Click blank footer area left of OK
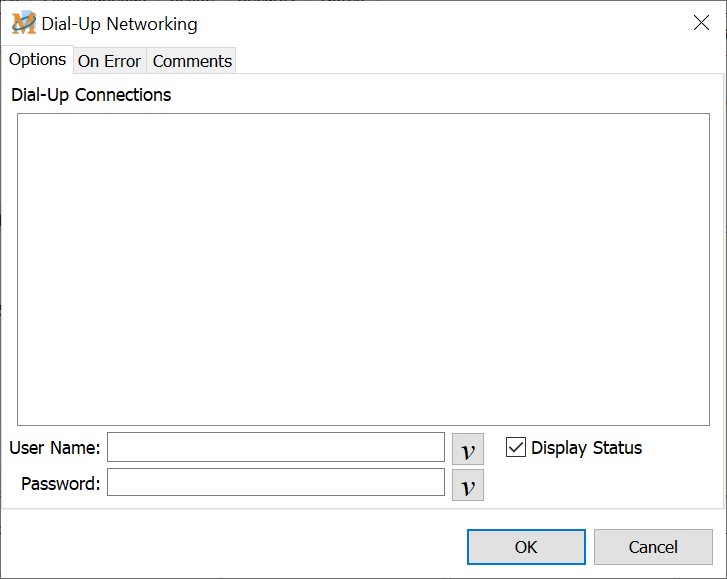This screenshot has width=727, height=579. [230, 547]
